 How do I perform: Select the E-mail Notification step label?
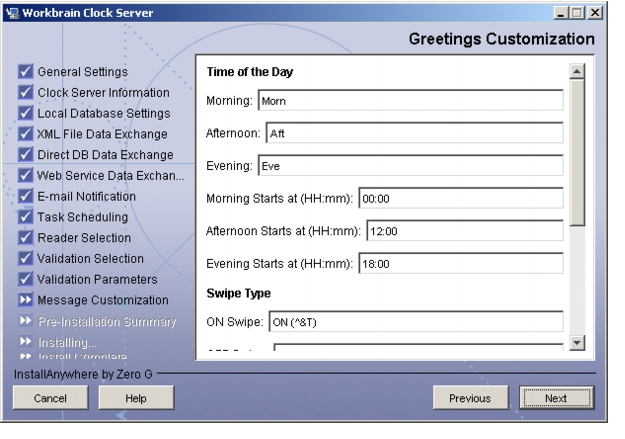(86, 196)
